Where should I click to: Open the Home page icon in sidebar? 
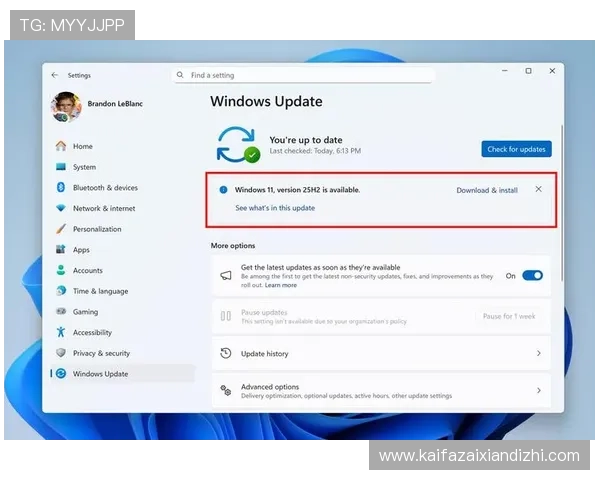point(61,146)
